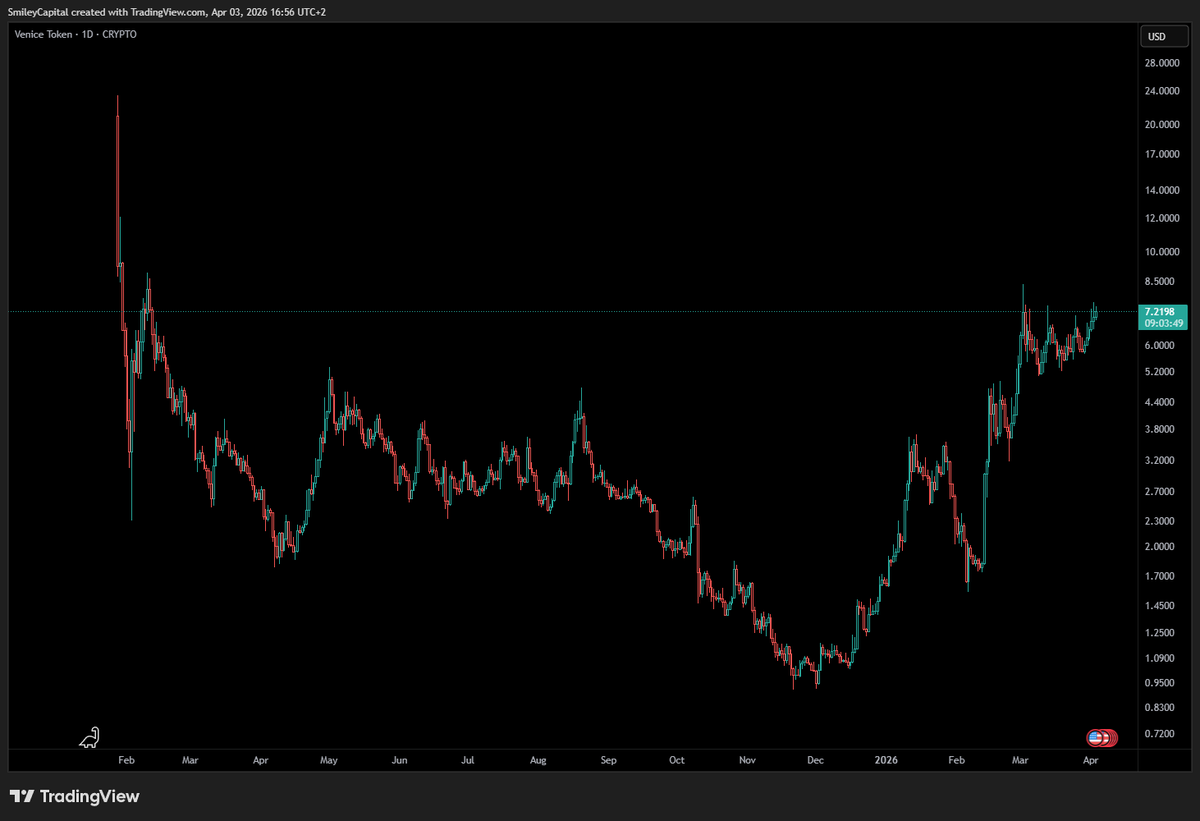Click the Nov label on time axis
Image resolution: width=1200 pixels, height=821 pixels.
click(747, 760)
